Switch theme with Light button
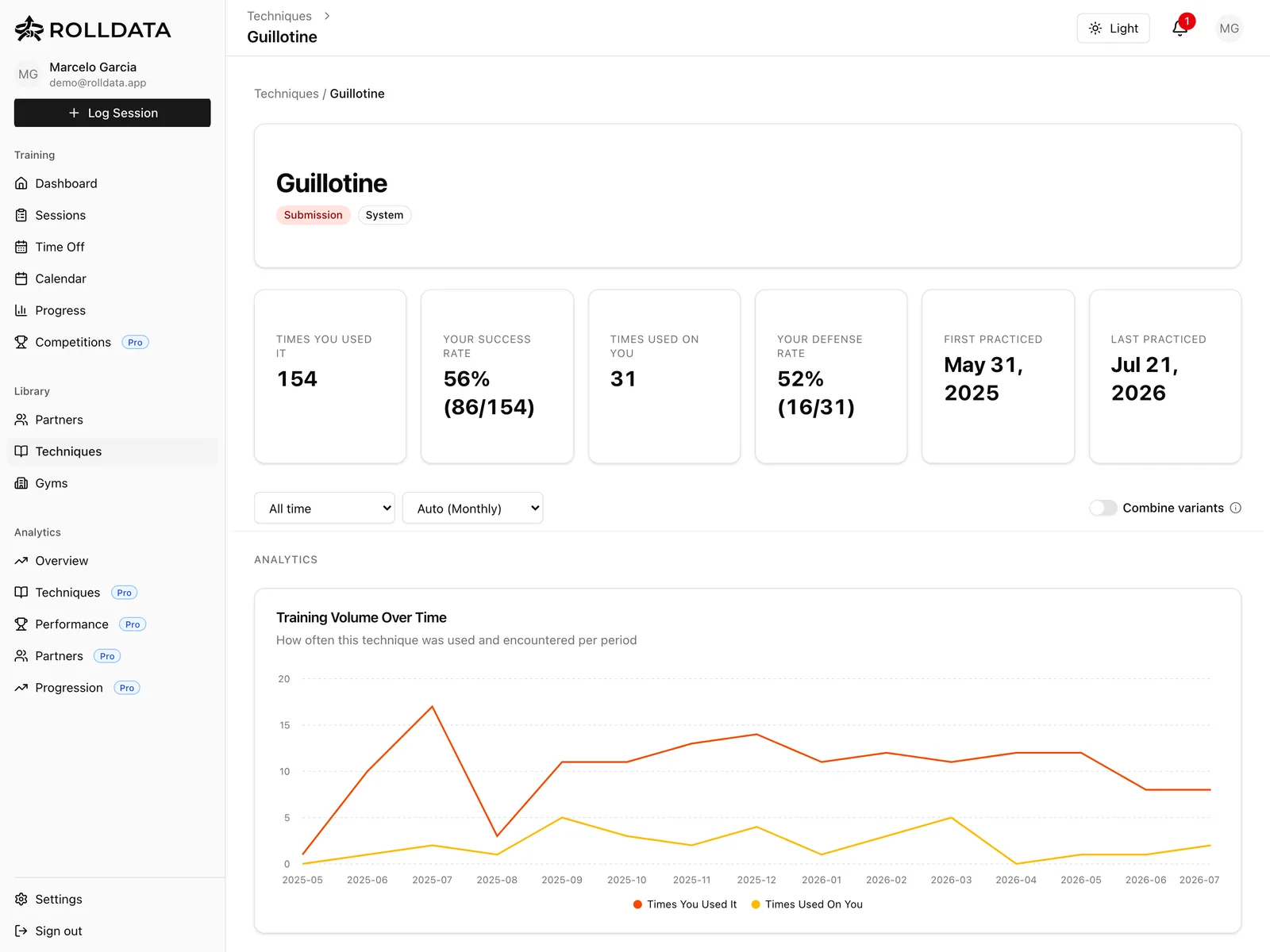This screenshot has width=1270, height=952. pyautogui.click(x=1113, y=29)
